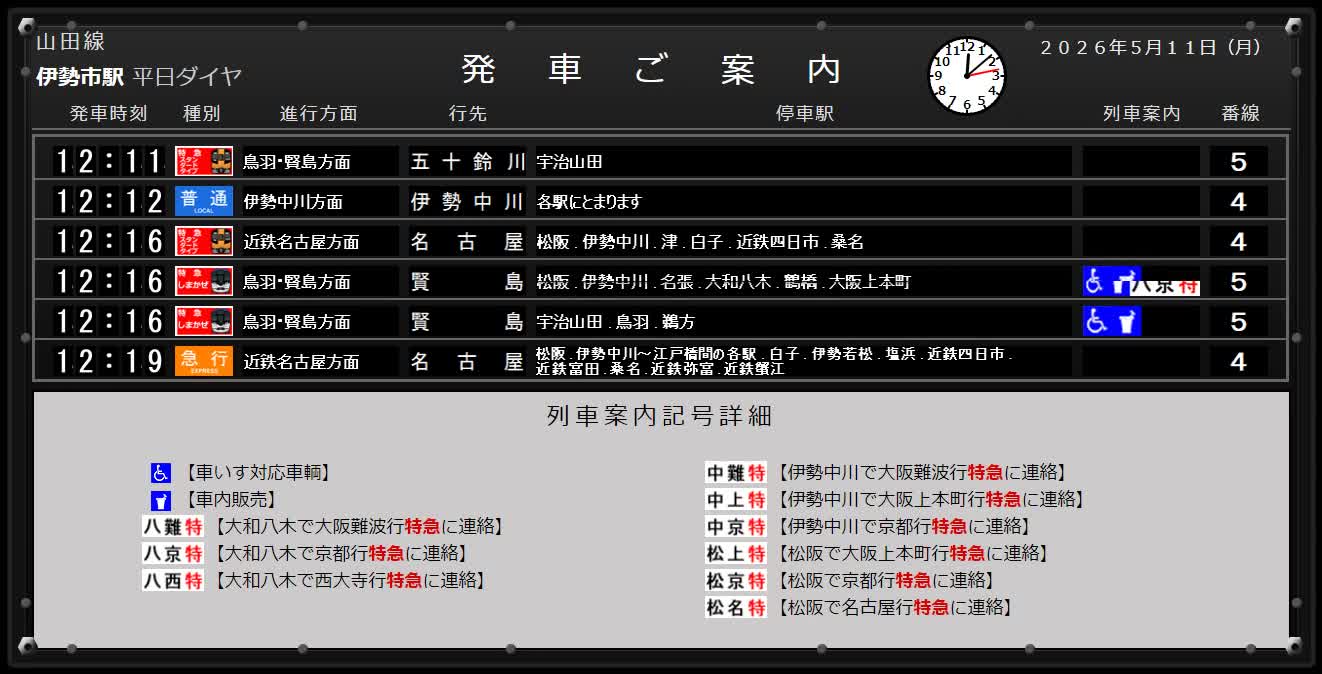Click the description 伊勢中川で京都行特急に連絡

click(904, 527)
